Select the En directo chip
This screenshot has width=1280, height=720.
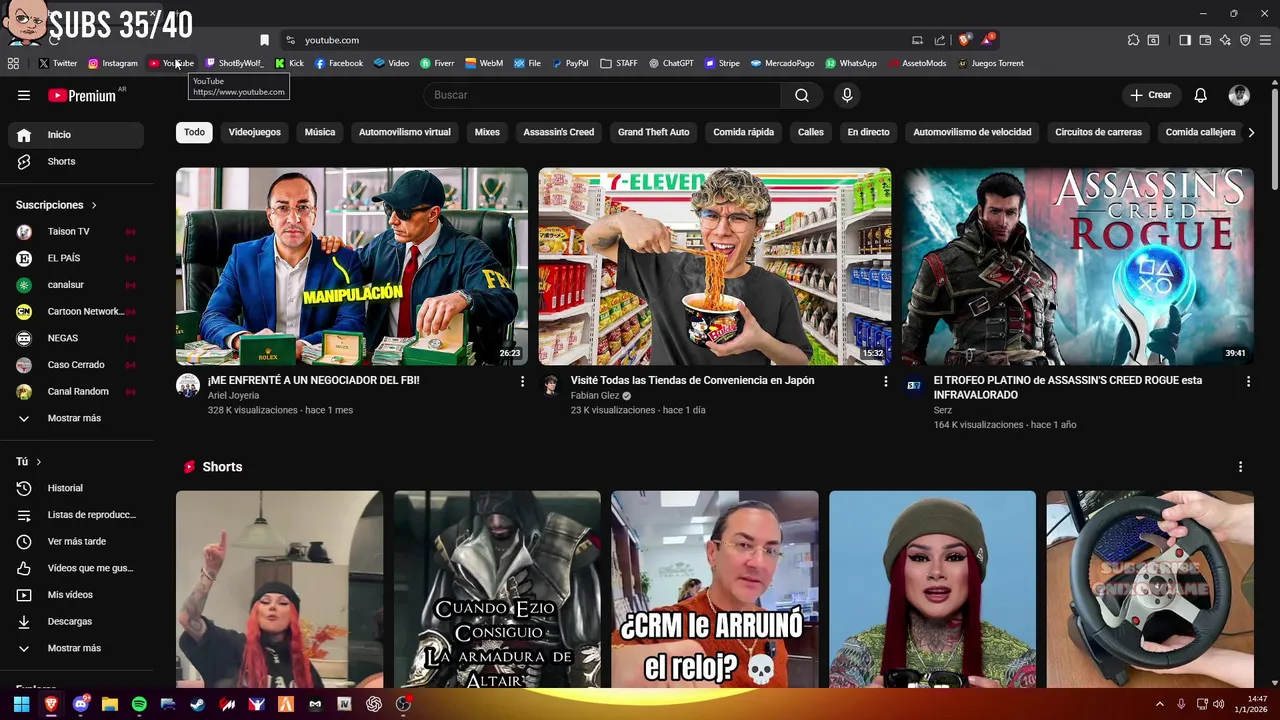868,132
